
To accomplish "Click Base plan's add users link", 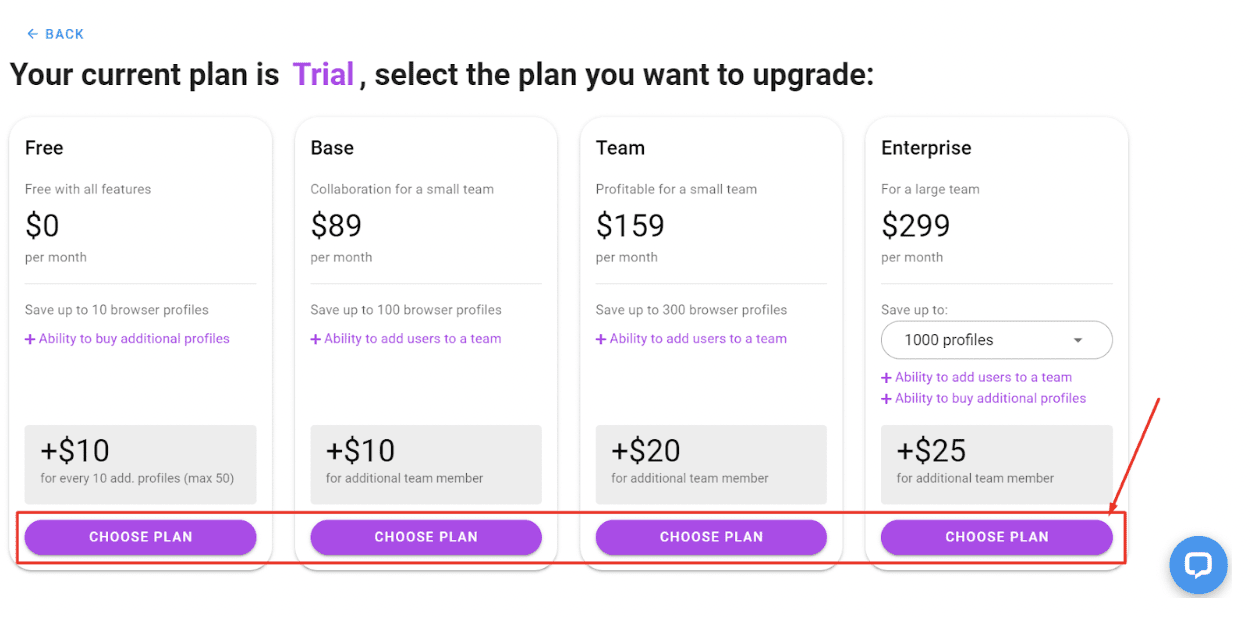I will tap(412, 339).
